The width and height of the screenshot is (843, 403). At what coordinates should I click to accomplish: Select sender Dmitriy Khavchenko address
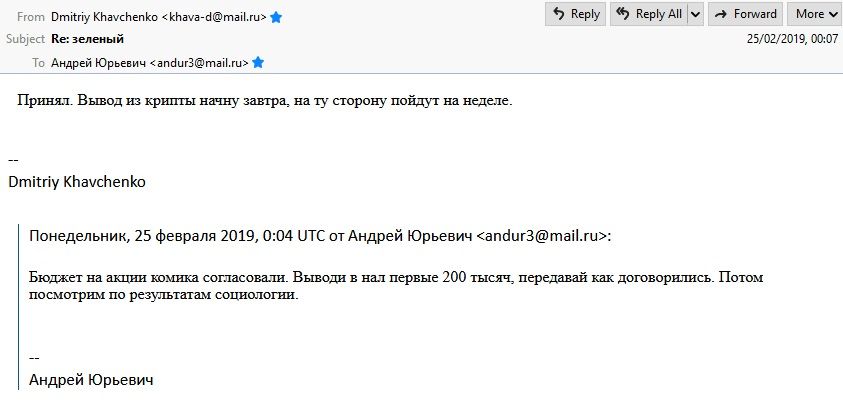(159, 17)
